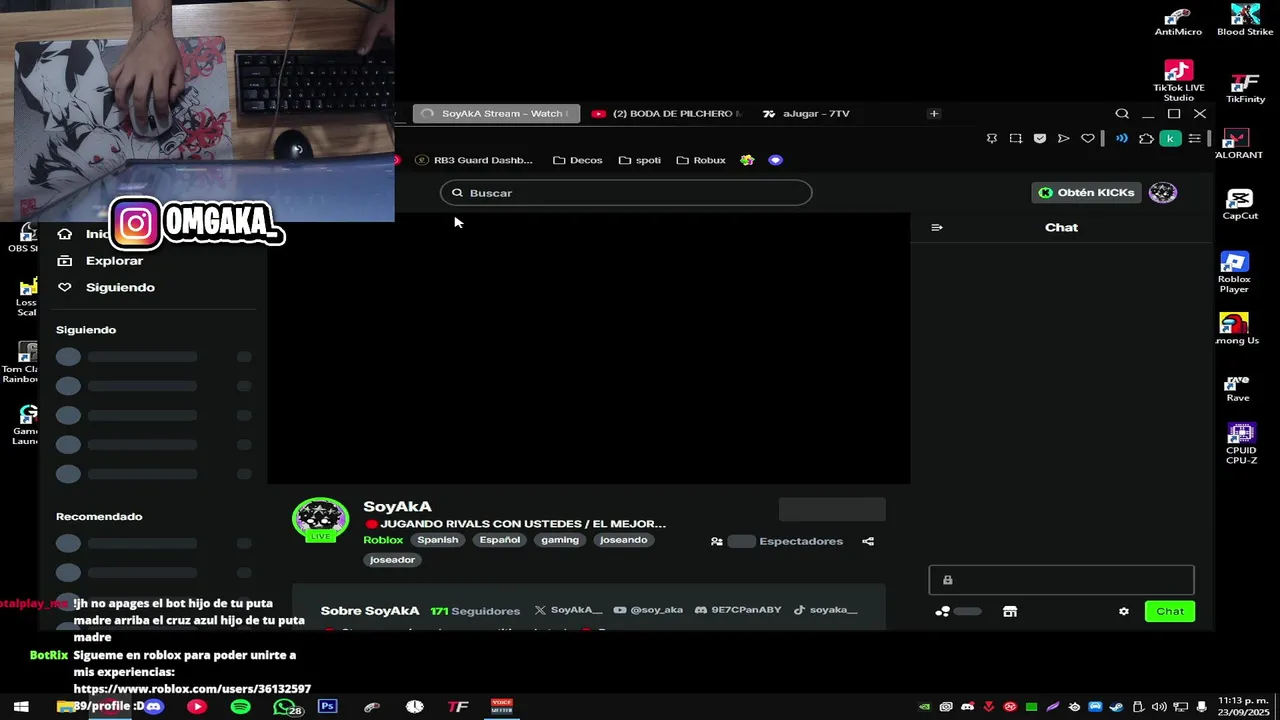Open the colorful flower bookmark icon
This screenshot has width=1280, height=720.
[747, 160]
